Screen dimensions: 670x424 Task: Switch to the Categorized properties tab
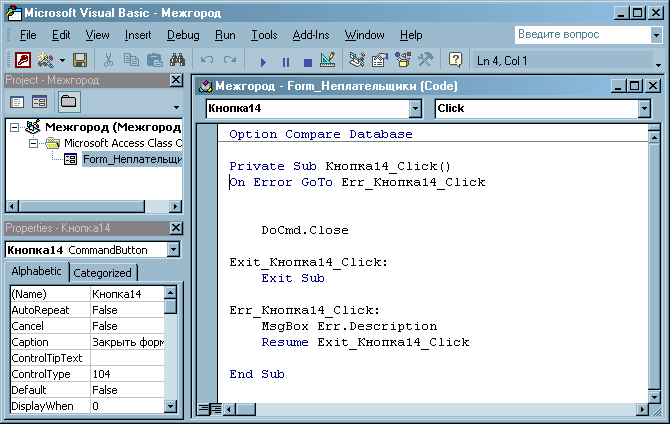[x=103, y=273]
